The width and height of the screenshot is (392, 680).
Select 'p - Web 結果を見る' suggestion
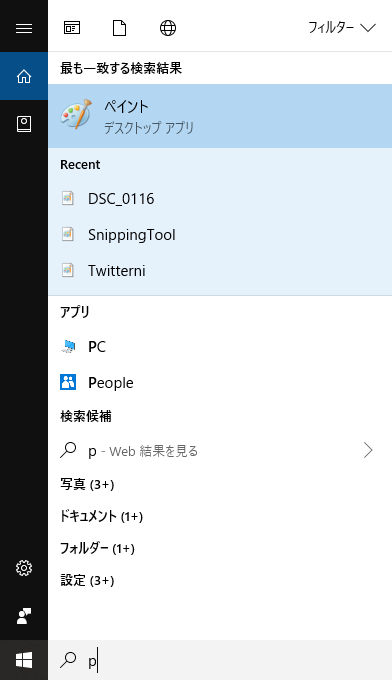[x=220, y=451]
